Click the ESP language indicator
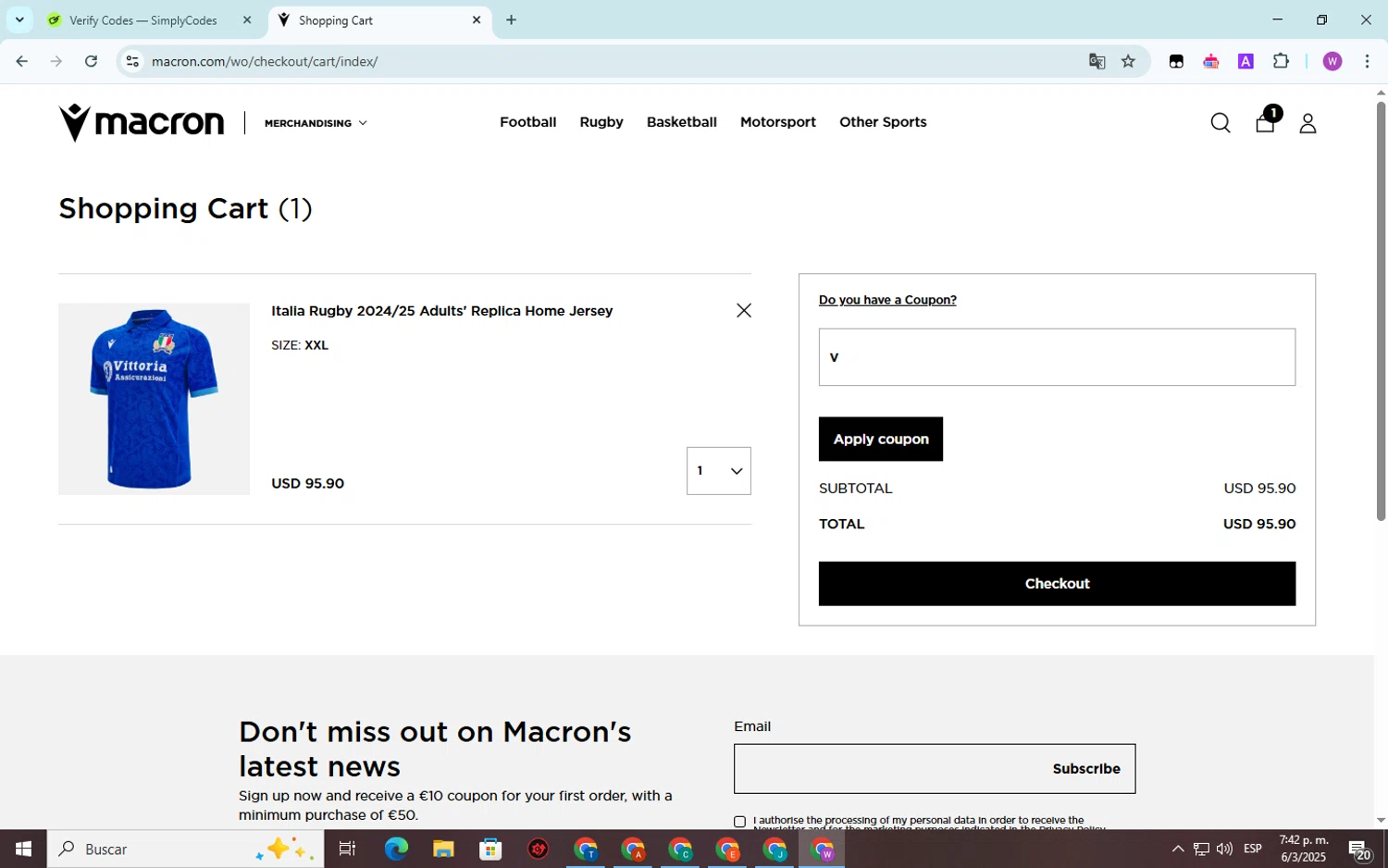This screenshot has width=1388, height=868. (x=1253, y=849)
